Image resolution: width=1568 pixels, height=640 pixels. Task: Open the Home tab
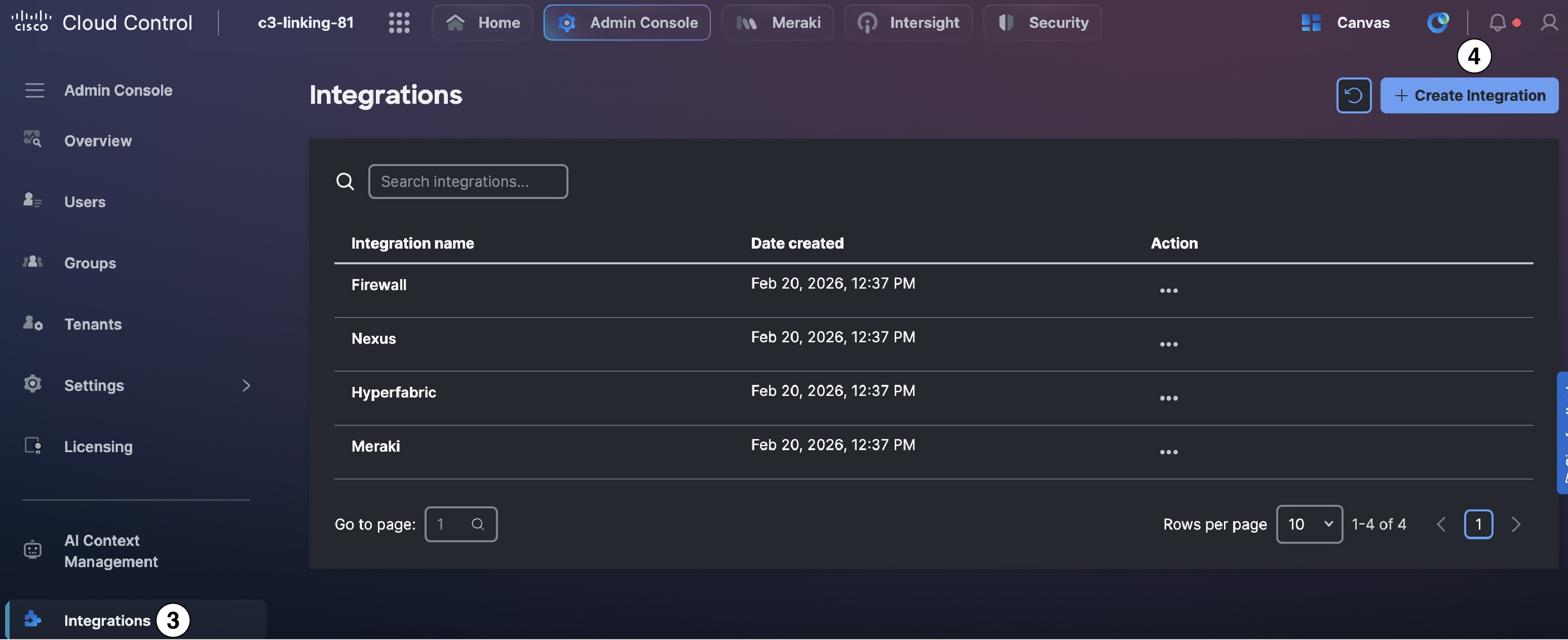pos(482,22)
